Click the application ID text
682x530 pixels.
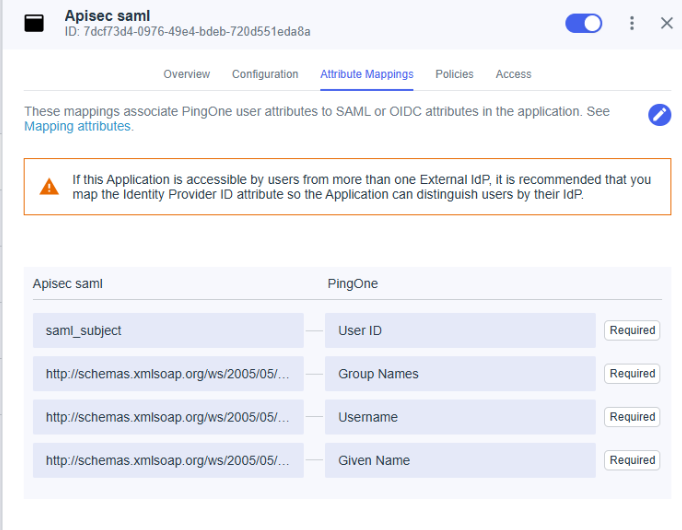coord(187,32)
